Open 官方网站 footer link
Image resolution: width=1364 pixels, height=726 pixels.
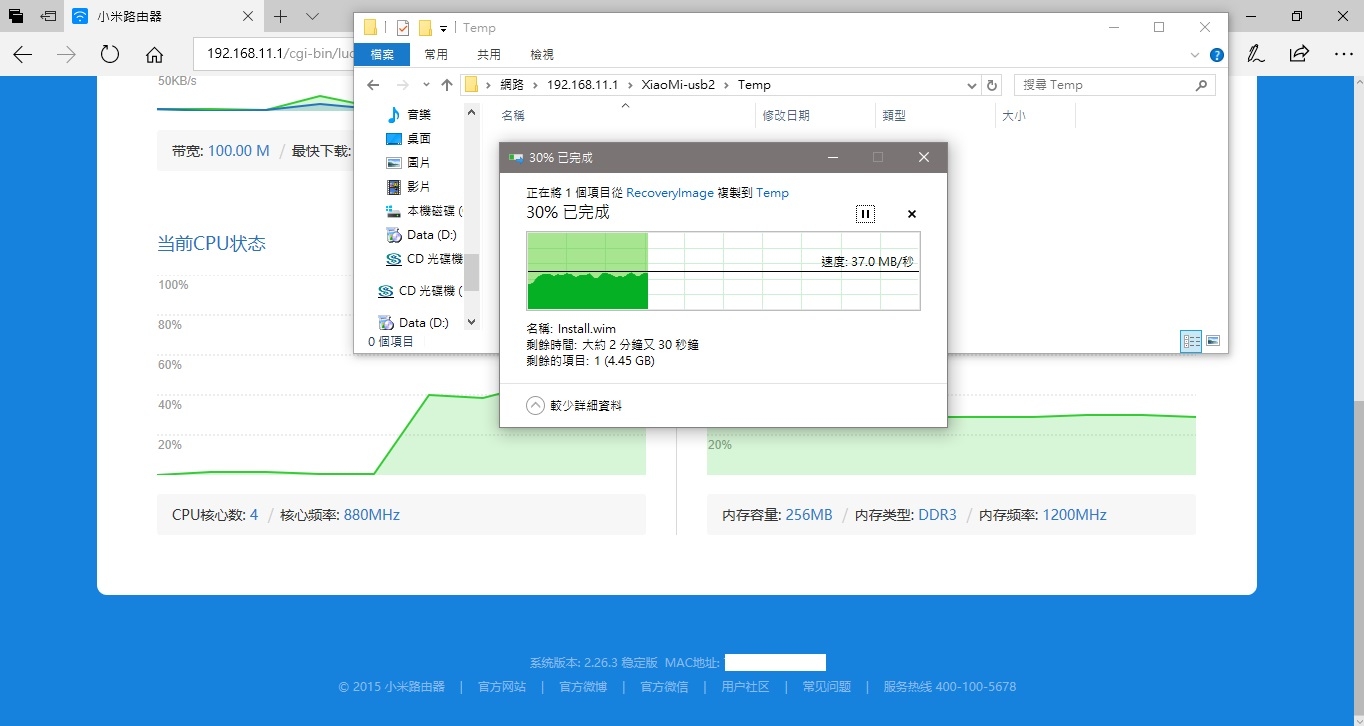coord(502,687)
